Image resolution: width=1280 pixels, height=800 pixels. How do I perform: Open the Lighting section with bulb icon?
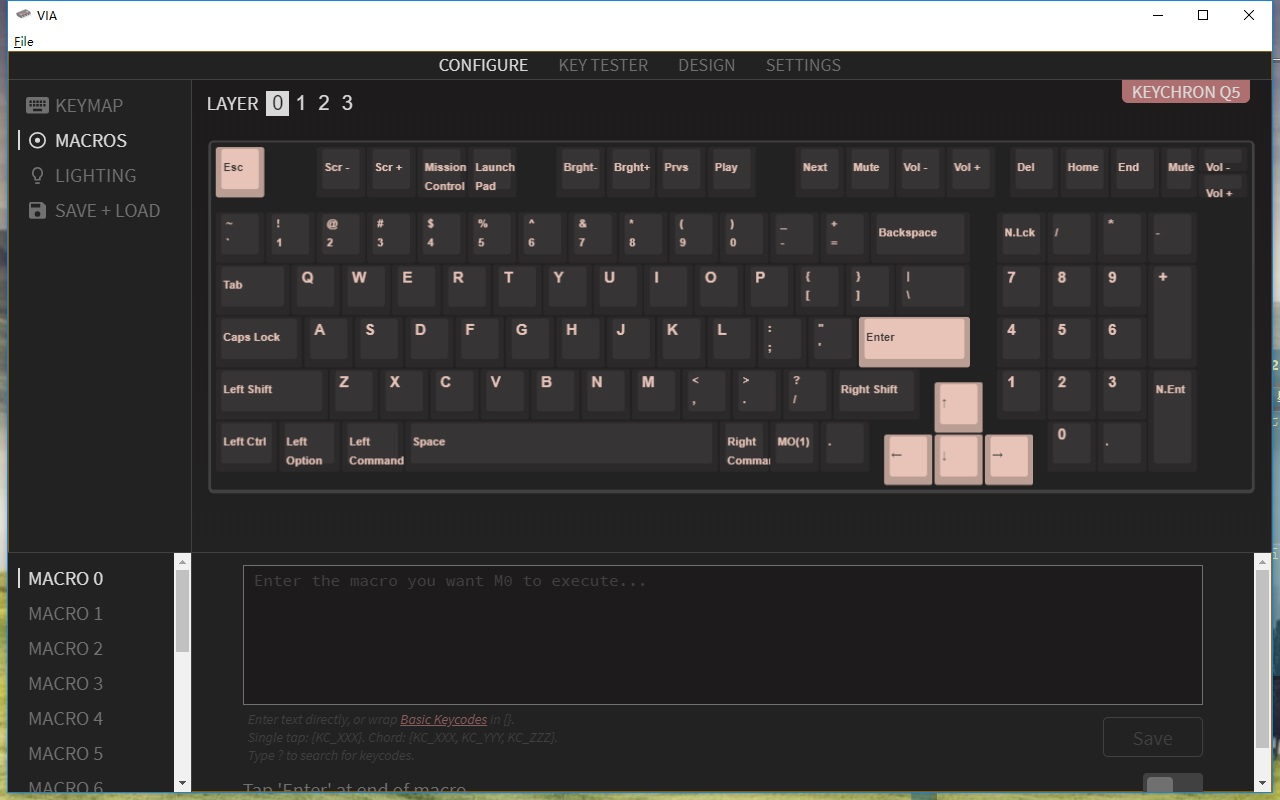[82, 175]
